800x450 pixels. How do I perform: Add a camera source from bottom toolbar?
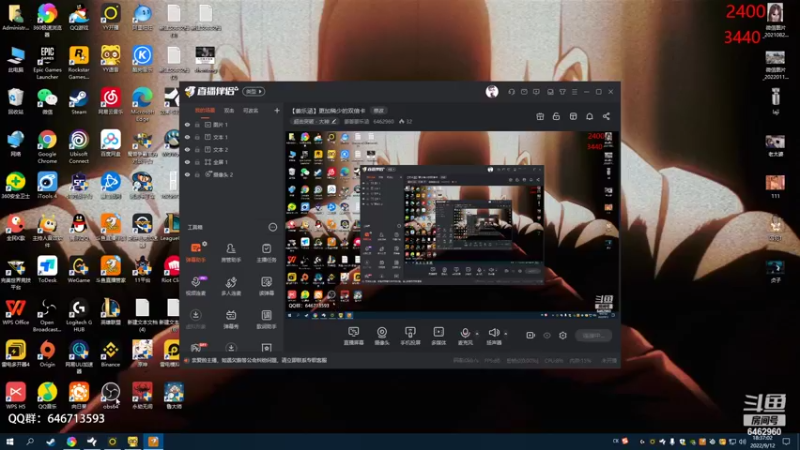coord(382,336)
